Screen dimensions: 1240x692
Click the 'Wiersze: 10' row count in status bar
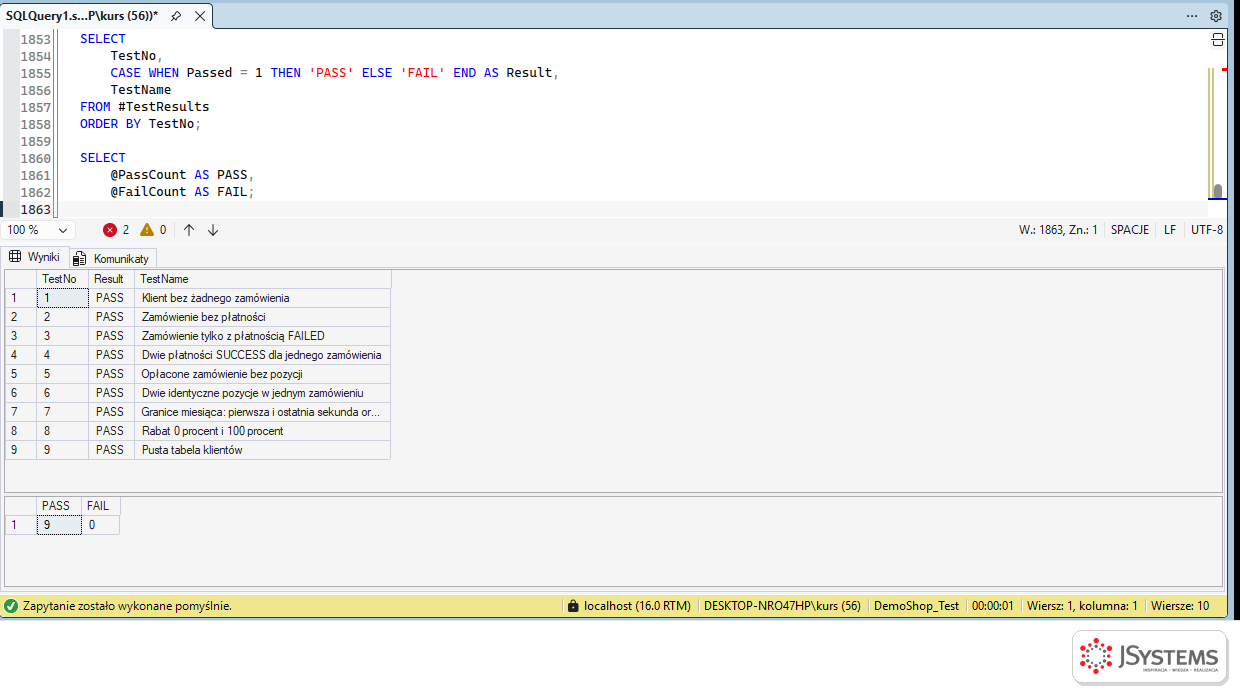tap(1180, 606)
